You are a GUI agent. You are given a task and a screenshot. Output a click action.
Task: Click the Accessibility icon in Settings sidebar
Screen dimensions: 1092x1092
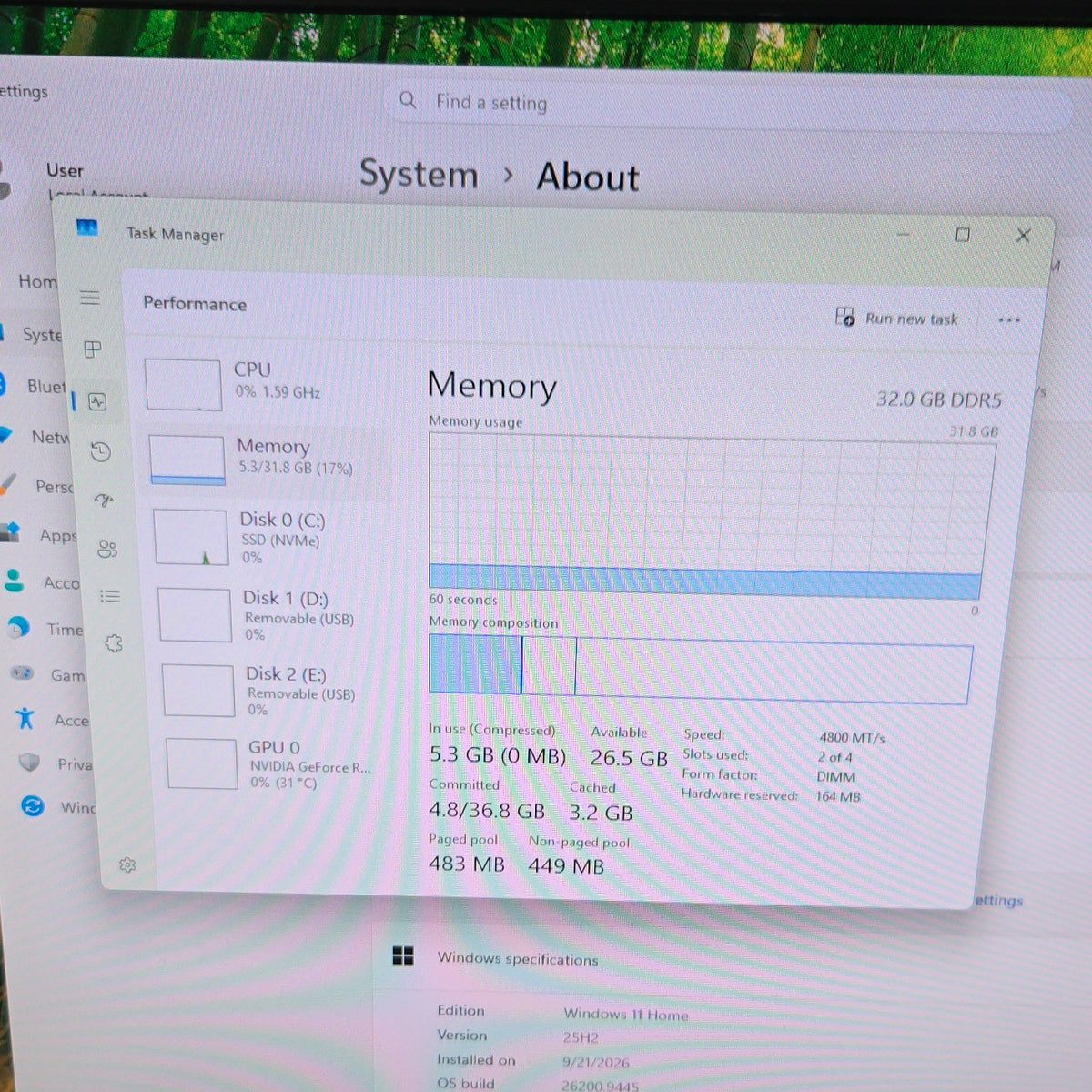click(25, 718)
